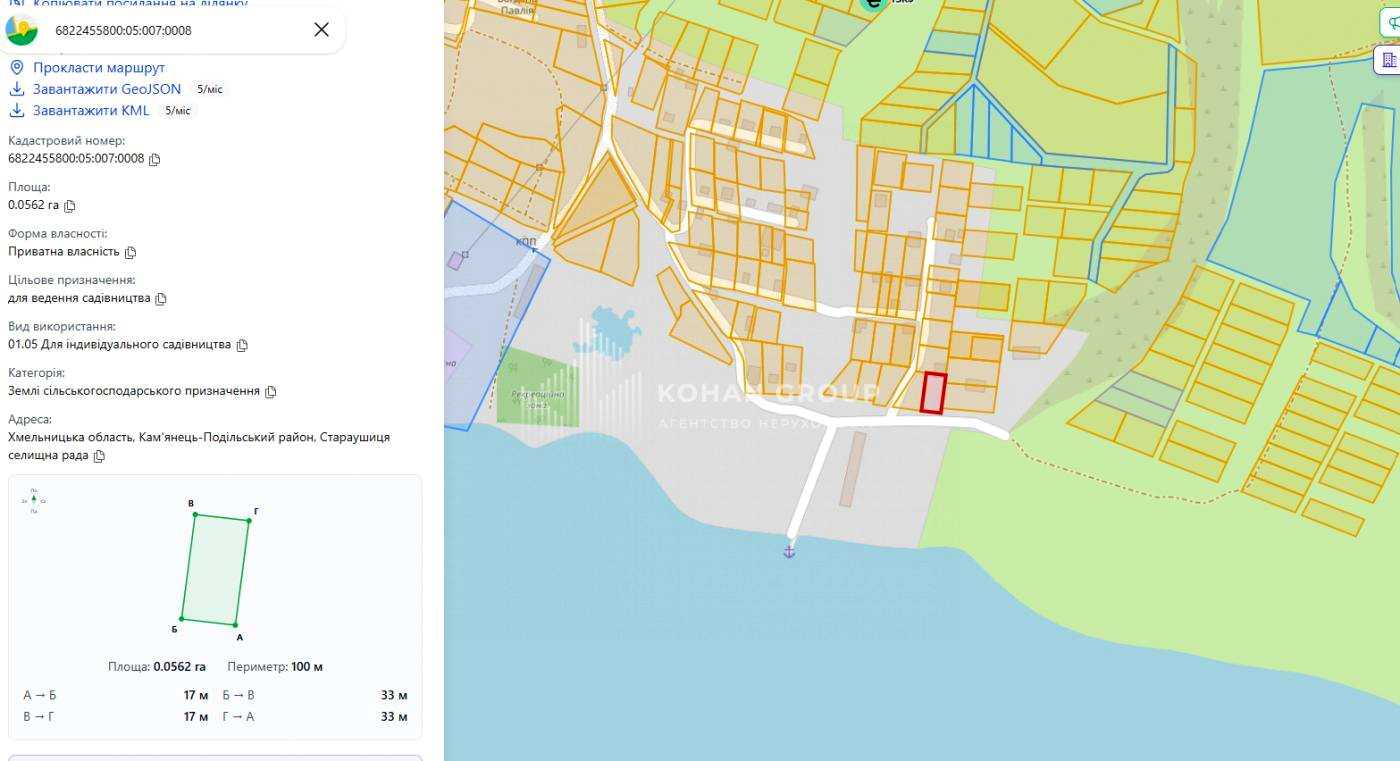Copy the parcel address text

99,456
